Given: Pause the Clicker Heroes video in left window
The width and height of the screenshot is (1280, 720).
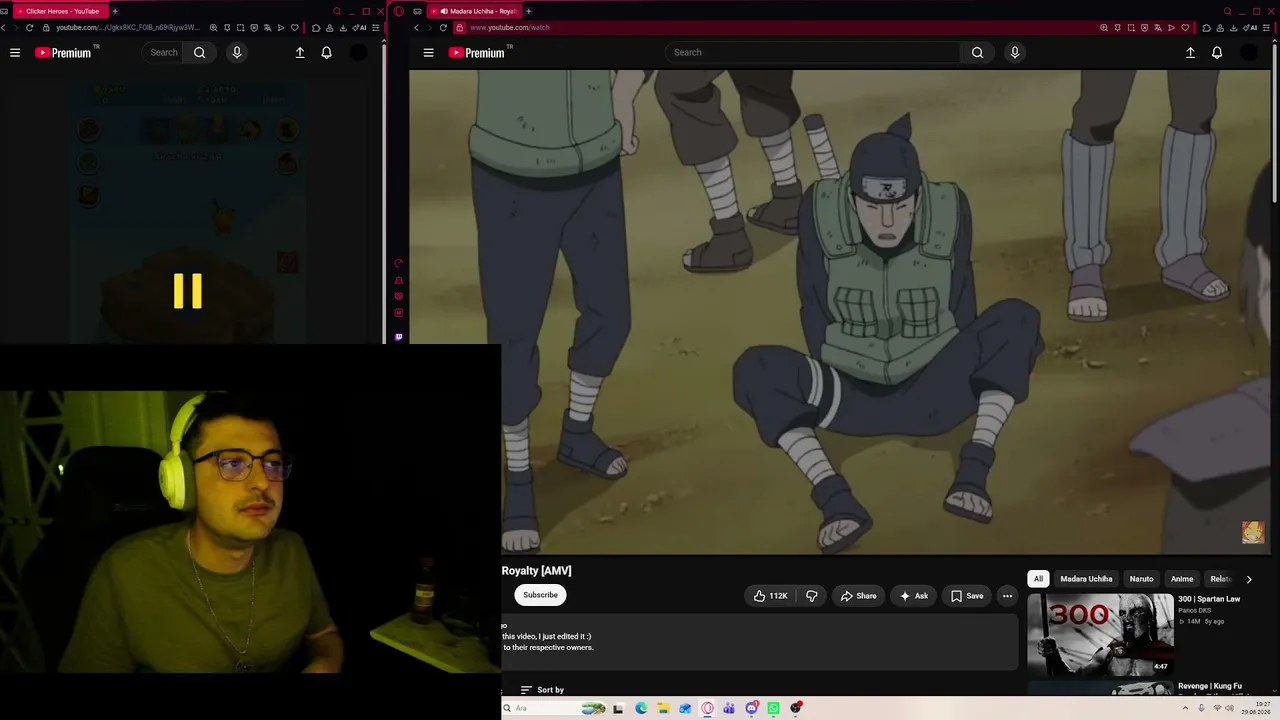Looking at the screenshot, I should click(x=188, y=291).
